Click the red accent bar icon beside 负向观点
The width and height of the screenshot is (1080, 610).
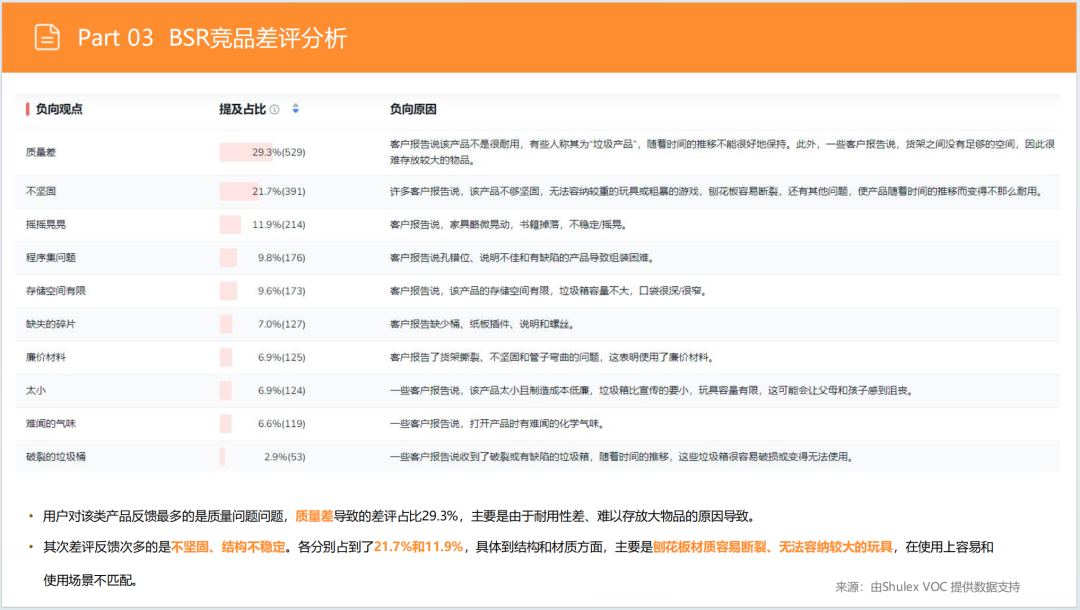(25, 108)
